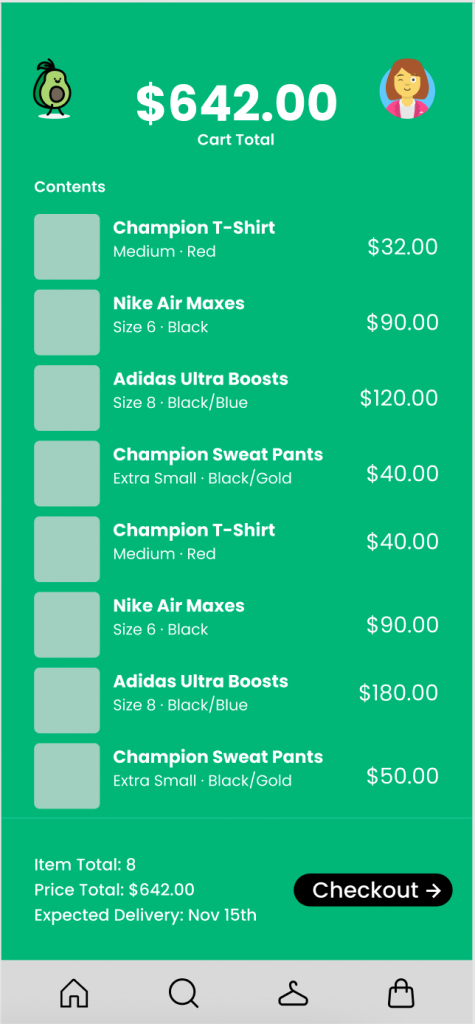Viewport: 475px width, 1024px height.
Task: Open the first Nike Air Maxes item
Action: (x=236, y=322)
